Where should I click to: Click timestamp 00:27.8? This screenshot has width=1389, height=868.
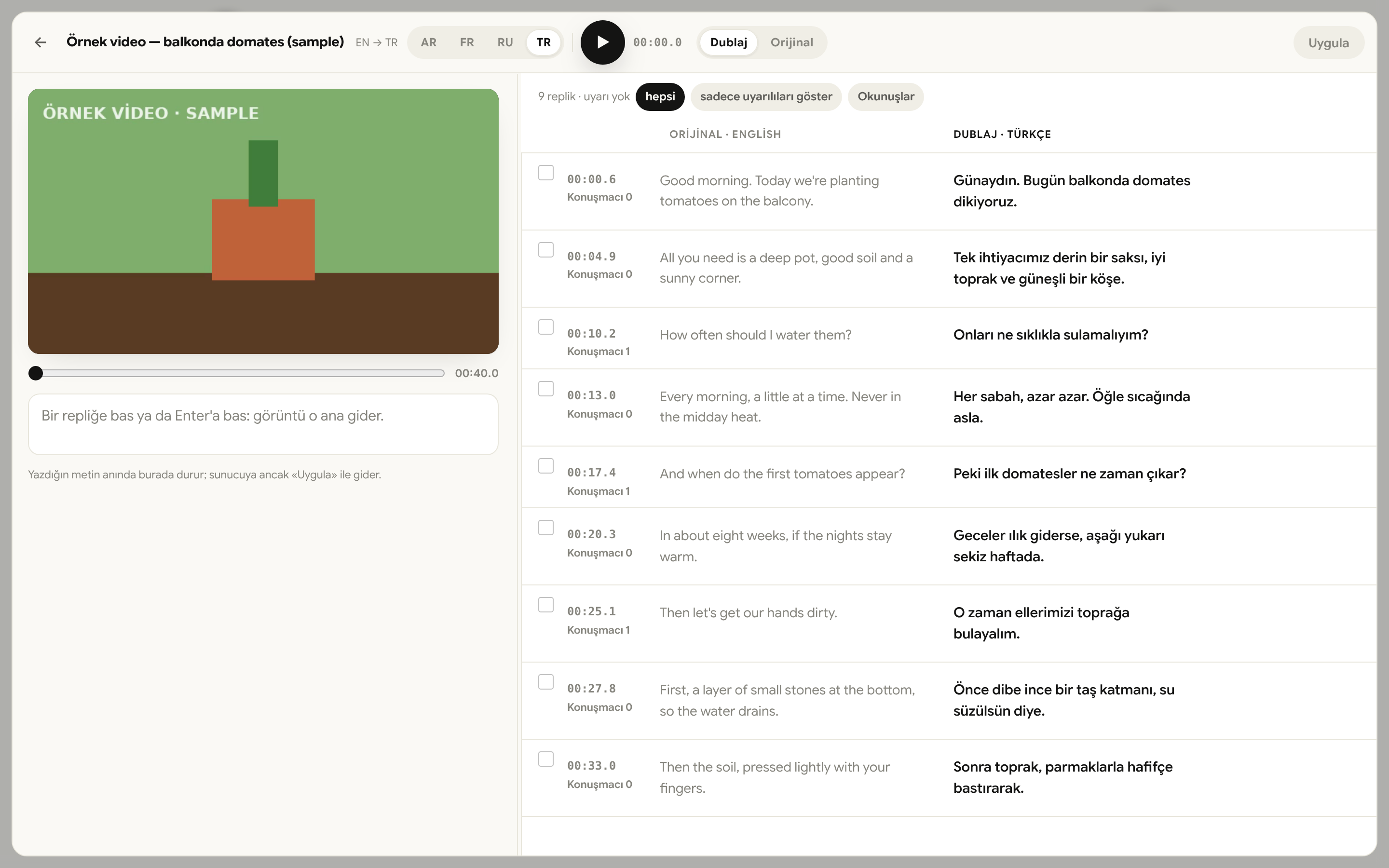click(x=591, y=688)
